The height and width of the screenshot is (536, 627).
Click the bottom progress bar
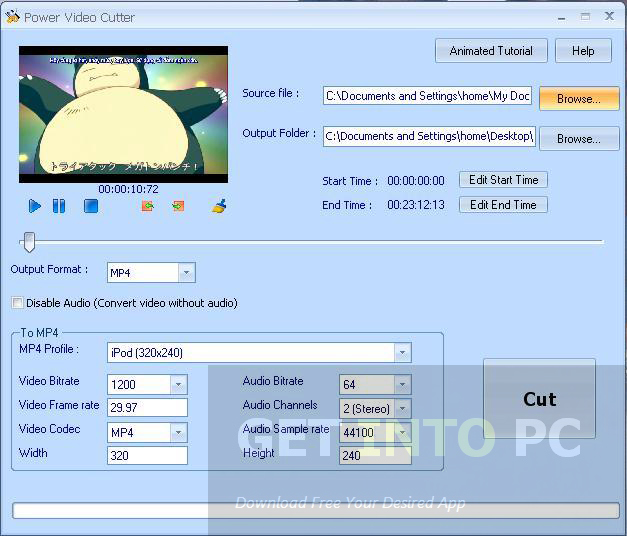[x=316, y=511]
